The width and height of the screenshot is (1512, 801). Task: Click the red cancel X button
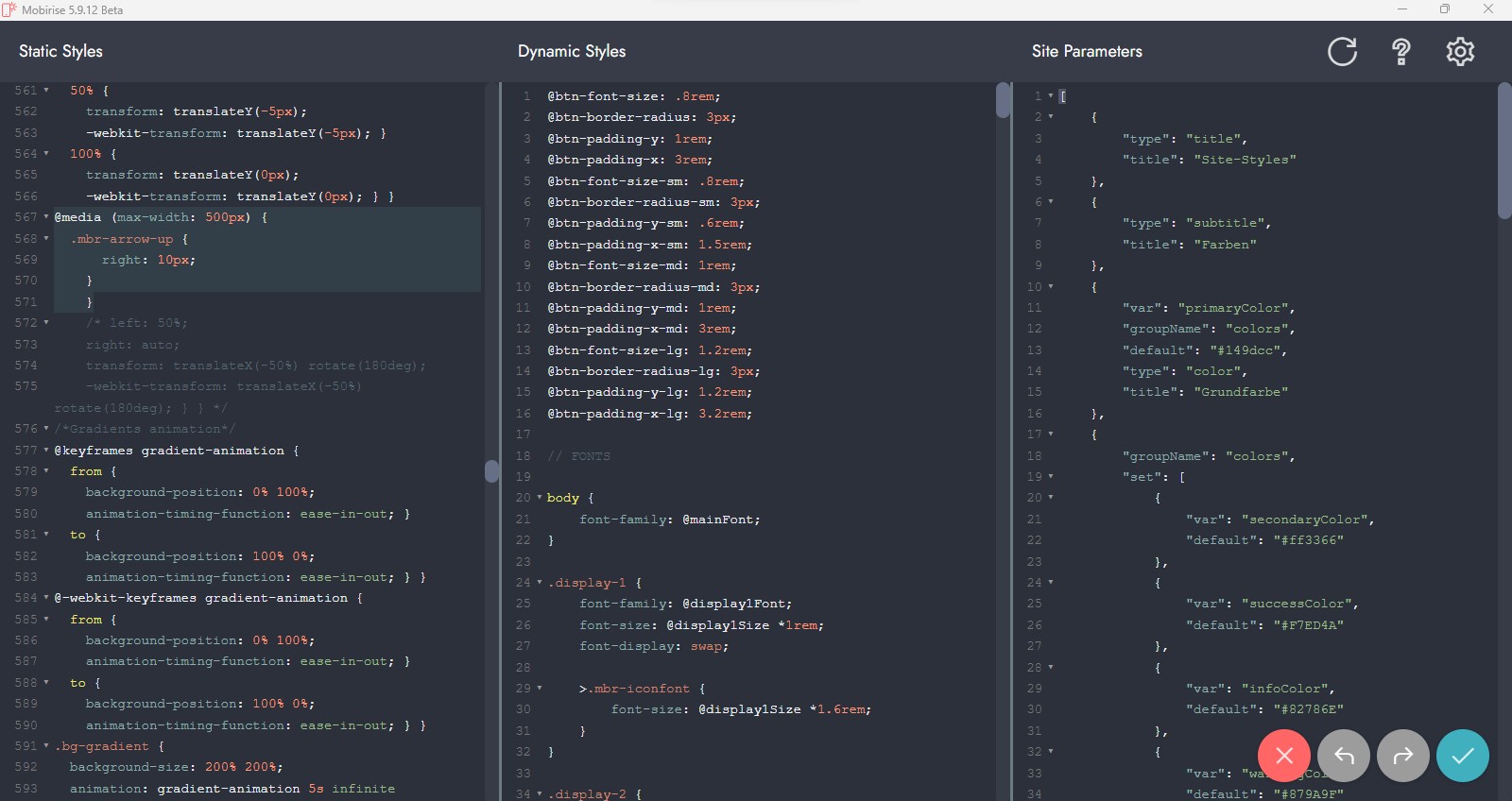pyautogui.click(x=1284, y=756)
